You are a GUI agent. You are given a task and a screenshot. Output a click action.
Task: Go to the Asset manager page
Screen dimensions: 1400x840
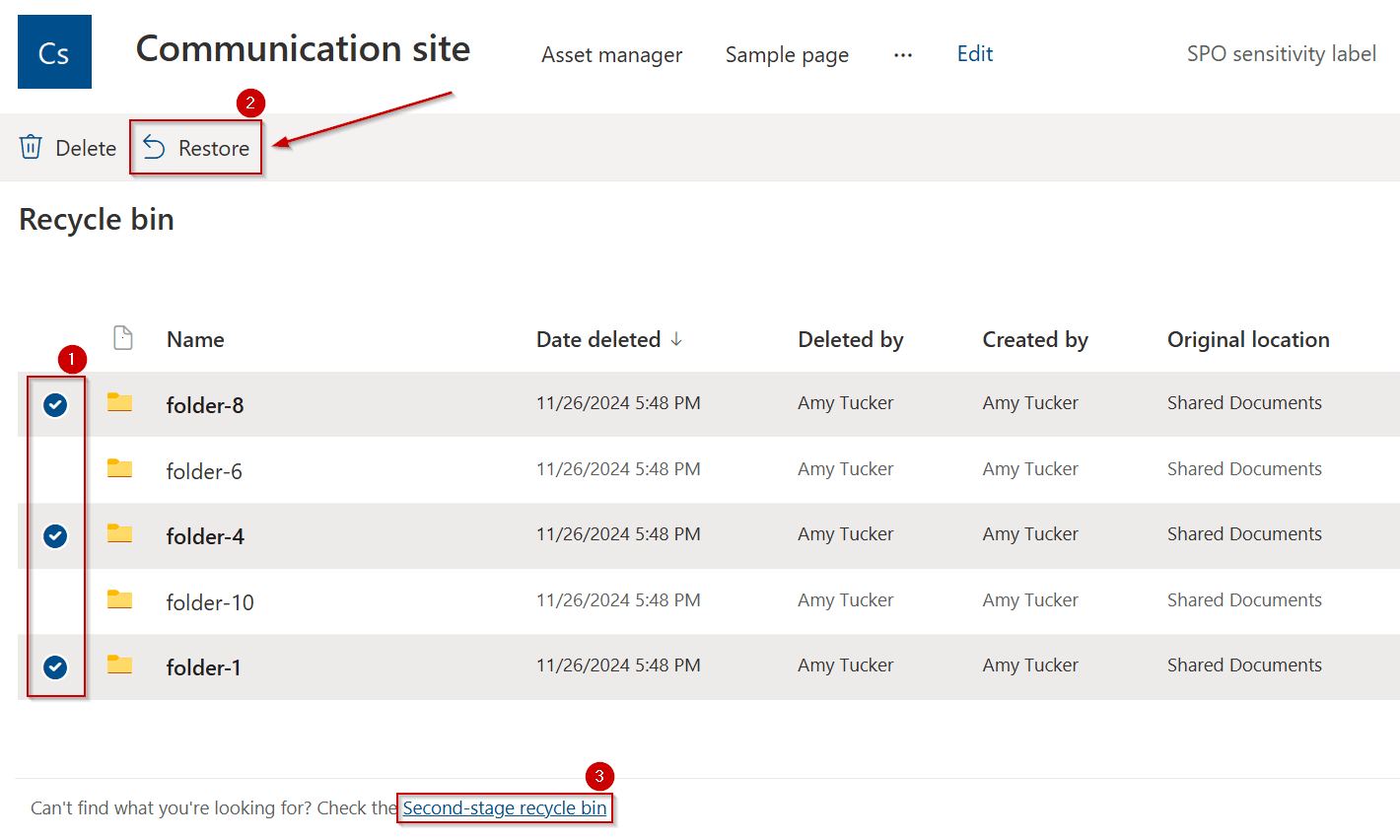[x=611, y=55]
